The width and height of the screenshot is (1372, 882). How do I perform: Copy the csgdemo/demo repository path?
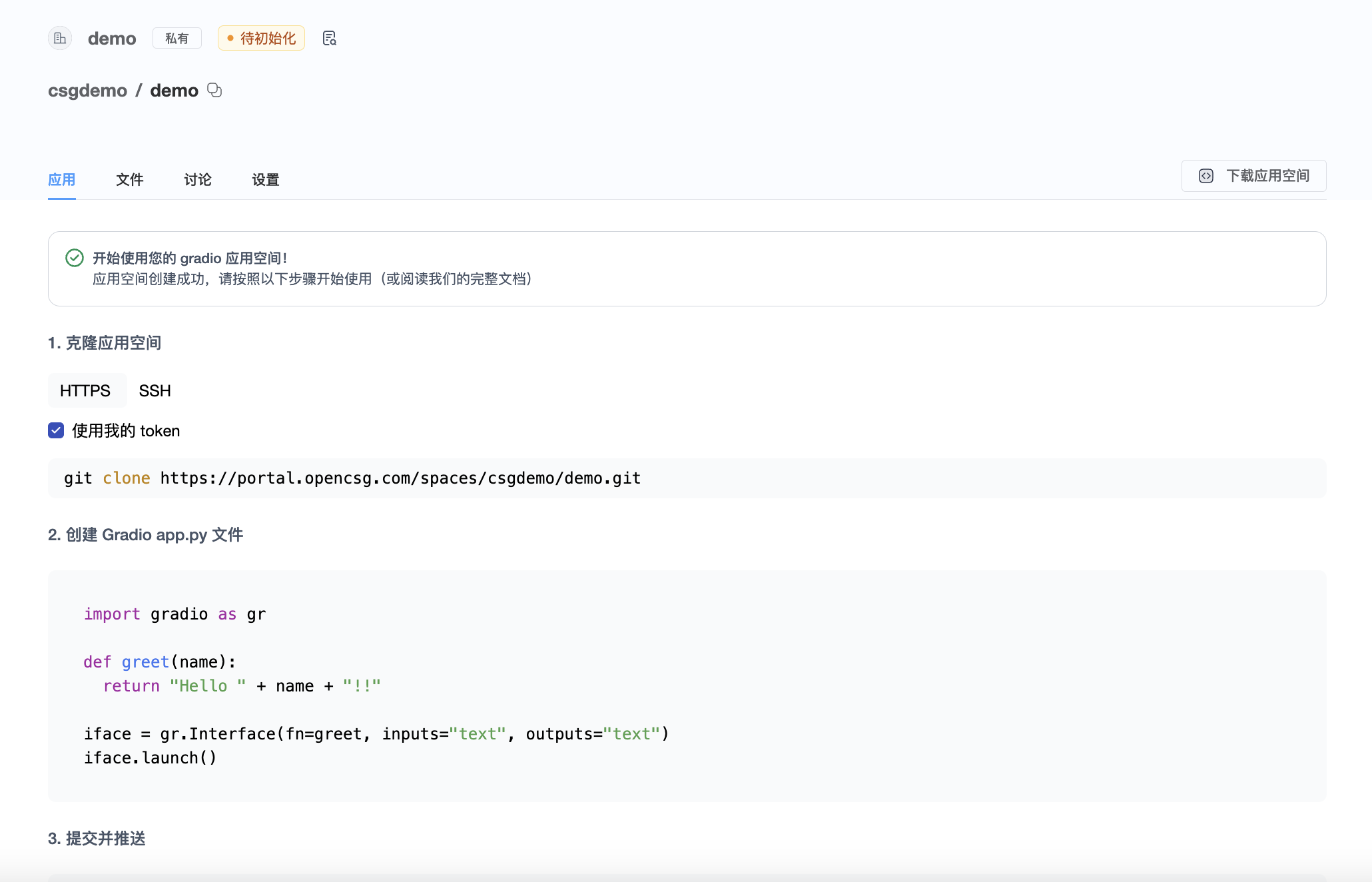[x=214, y=90]
